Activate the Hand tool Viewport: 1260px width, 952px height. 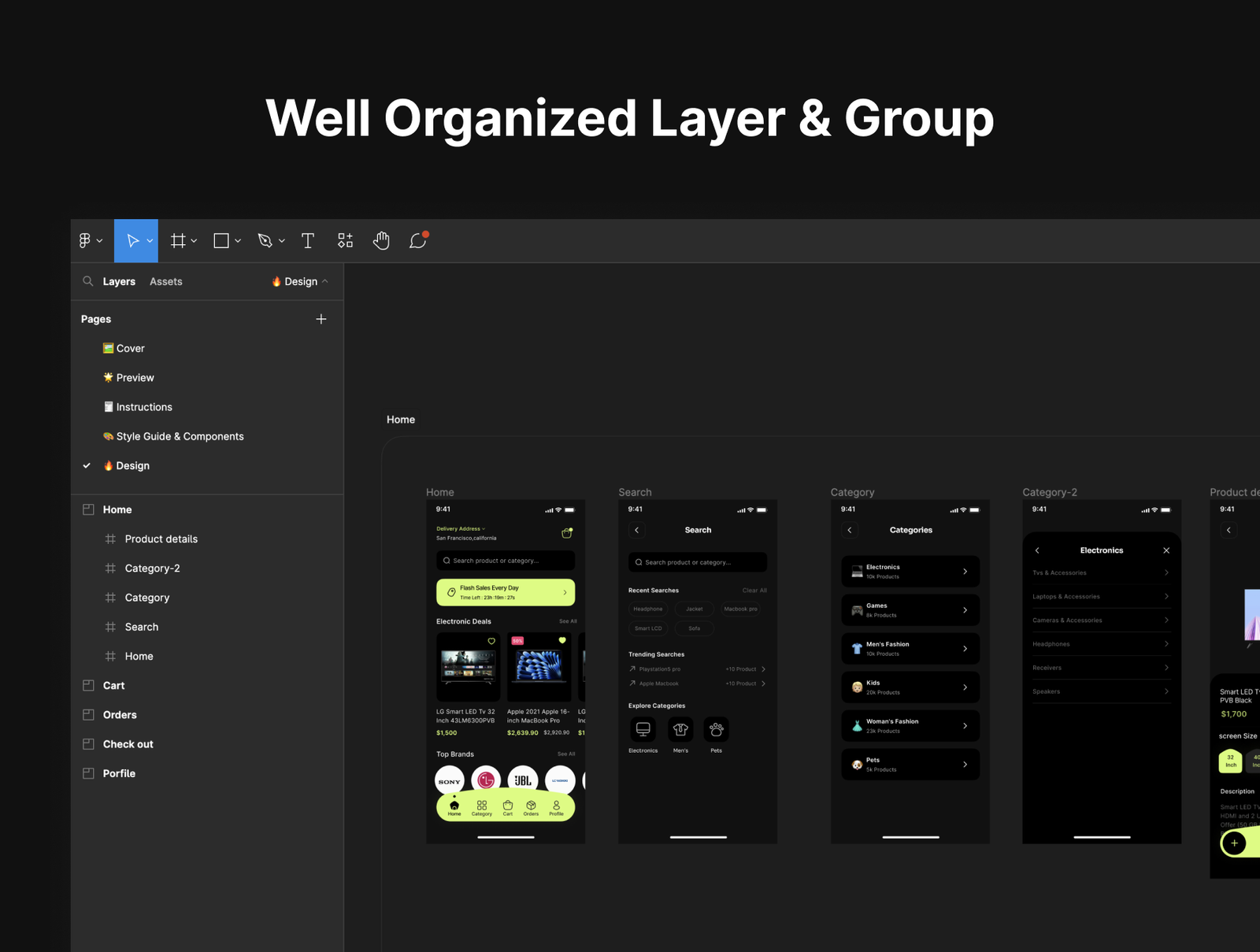tap(381, 241)
